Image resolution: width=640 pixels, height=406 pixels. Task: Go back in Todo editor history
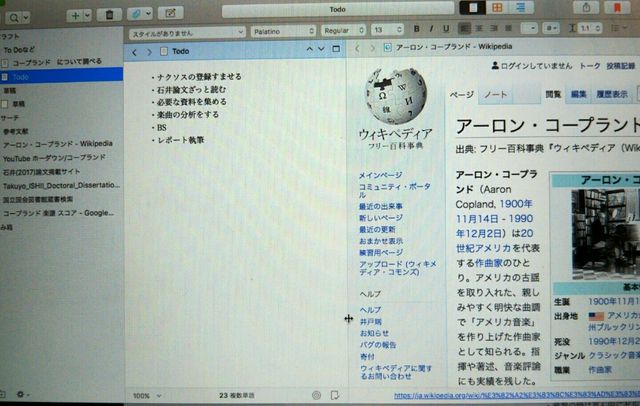(x=134, y=52)
